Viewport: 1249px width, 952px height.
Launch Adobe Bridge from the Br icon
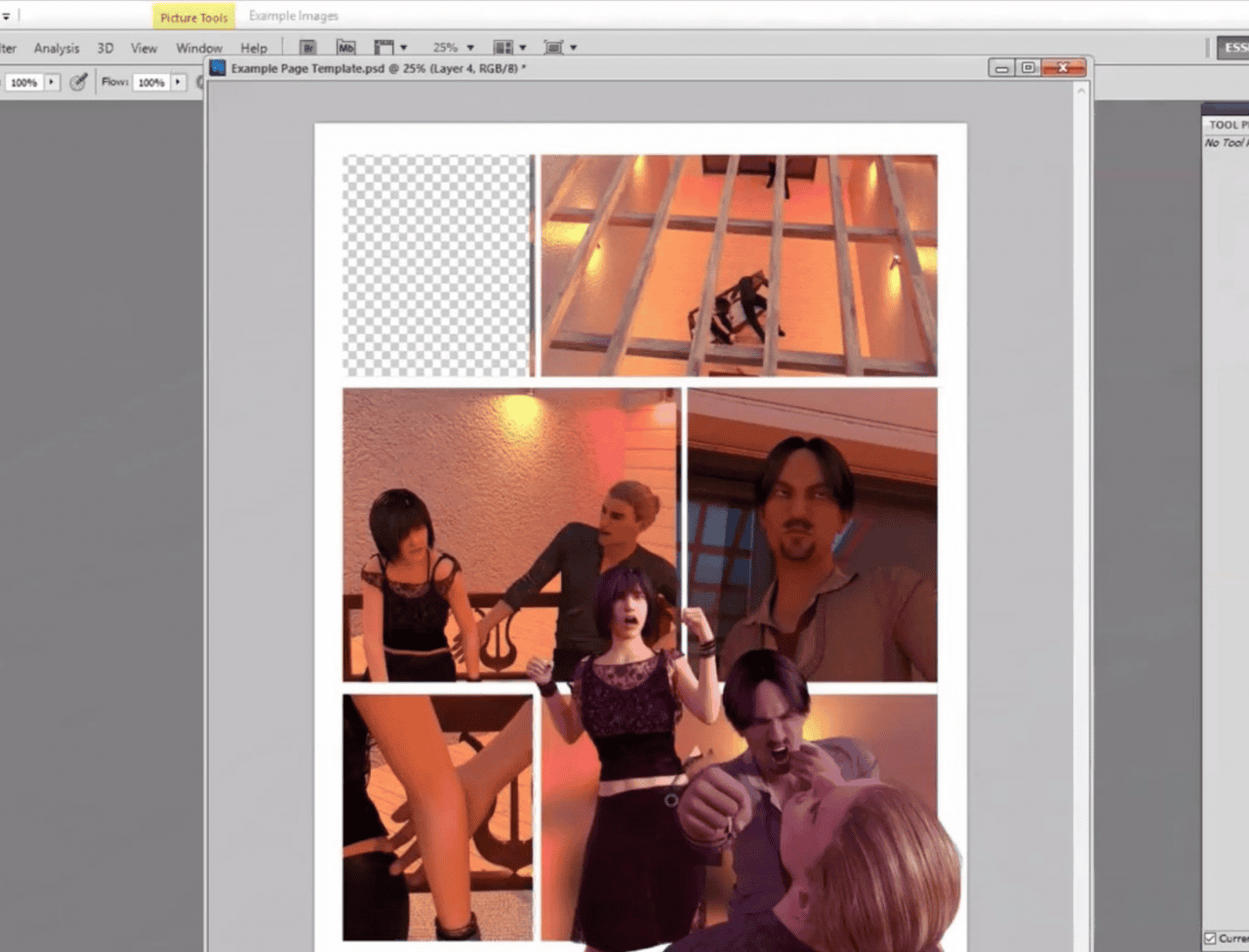307,47
